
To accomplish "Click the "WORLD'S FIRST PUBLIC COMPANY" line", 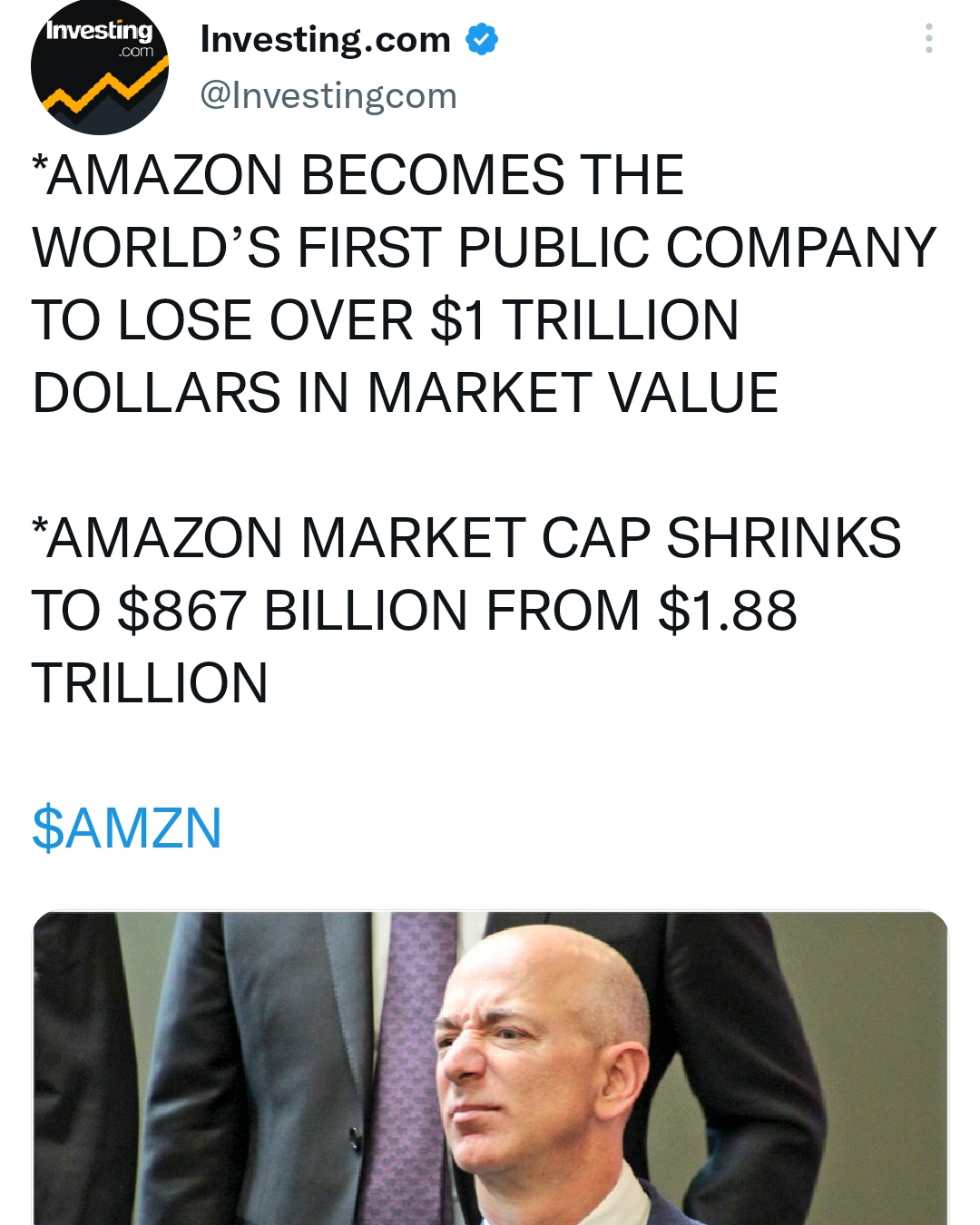I will pos(484,248).
